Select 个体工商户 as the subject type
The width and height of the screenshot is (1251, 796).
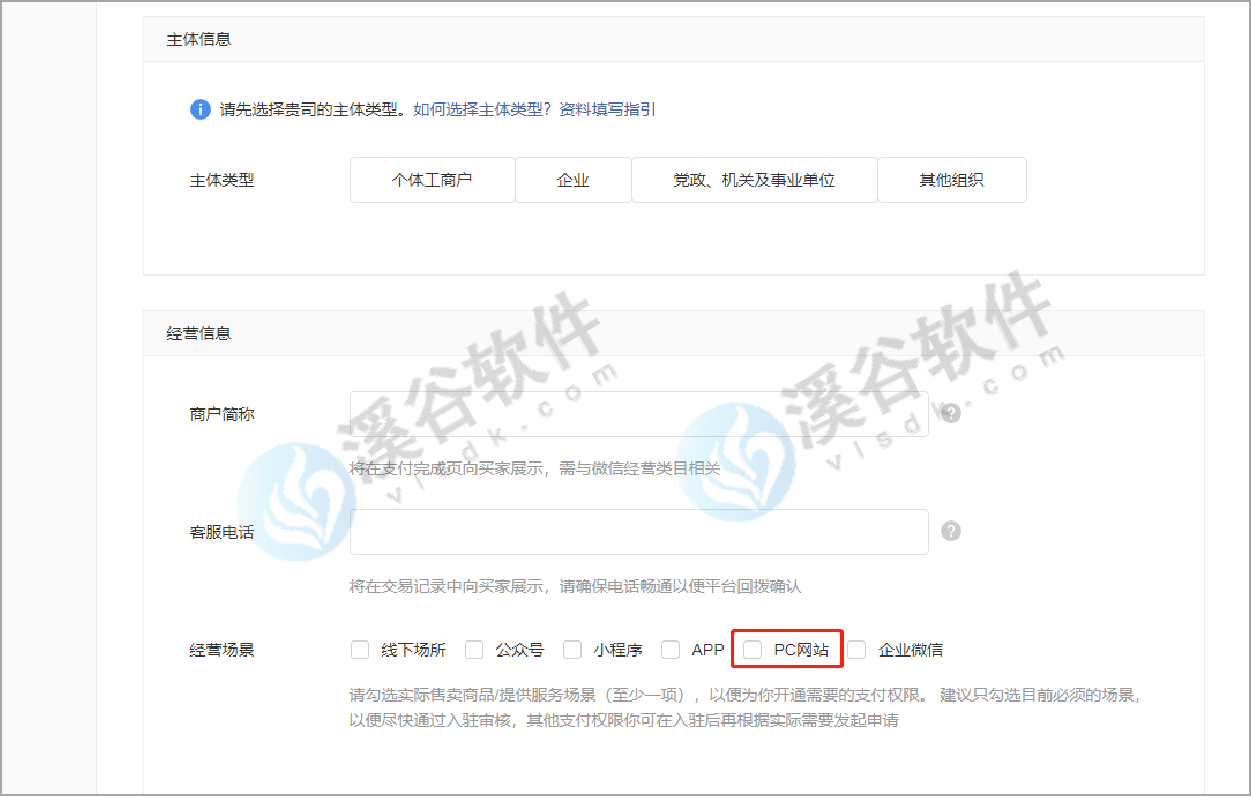tap(432, 180)
